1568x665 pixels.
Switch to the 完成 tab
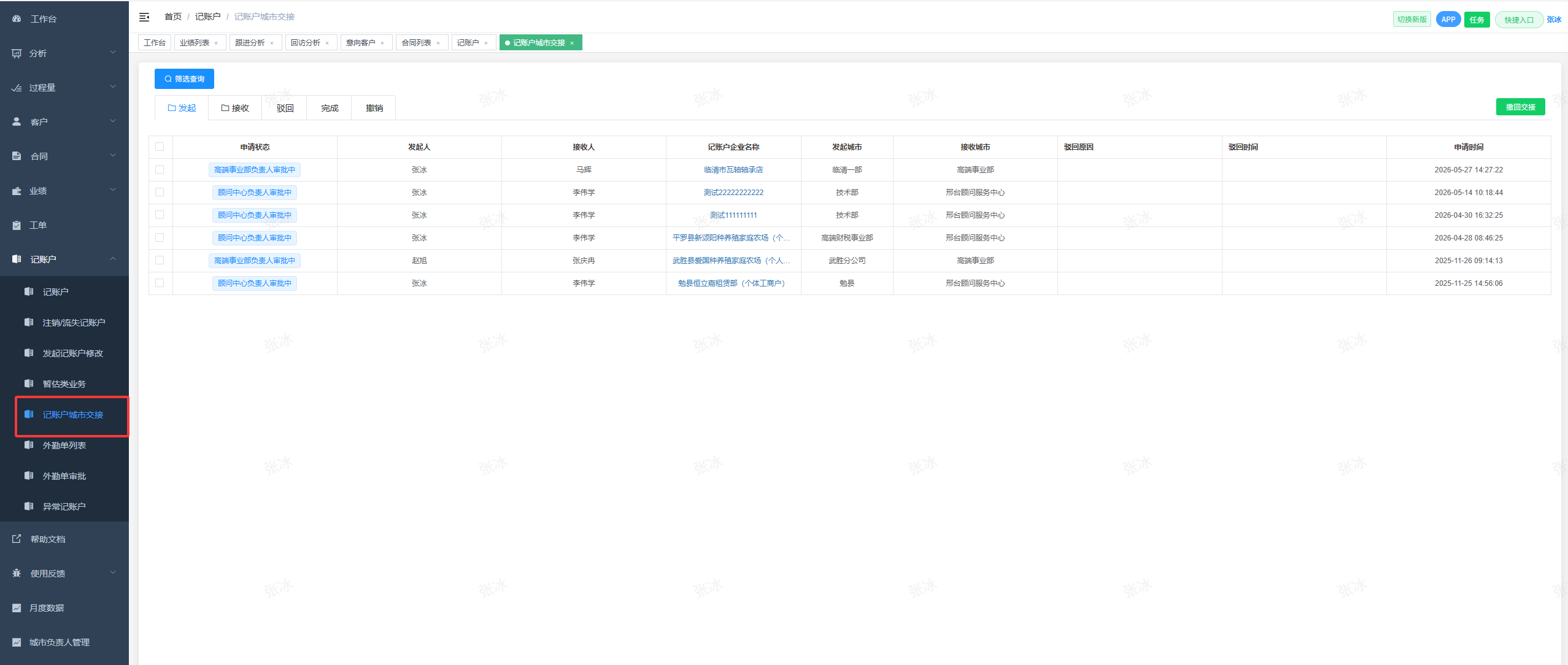pos(330,108)
